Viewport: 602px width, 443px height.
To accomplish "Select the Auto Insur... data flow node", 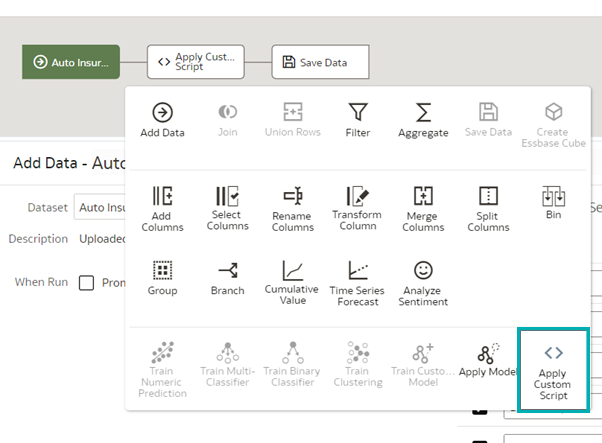I will tap(71, 62).
